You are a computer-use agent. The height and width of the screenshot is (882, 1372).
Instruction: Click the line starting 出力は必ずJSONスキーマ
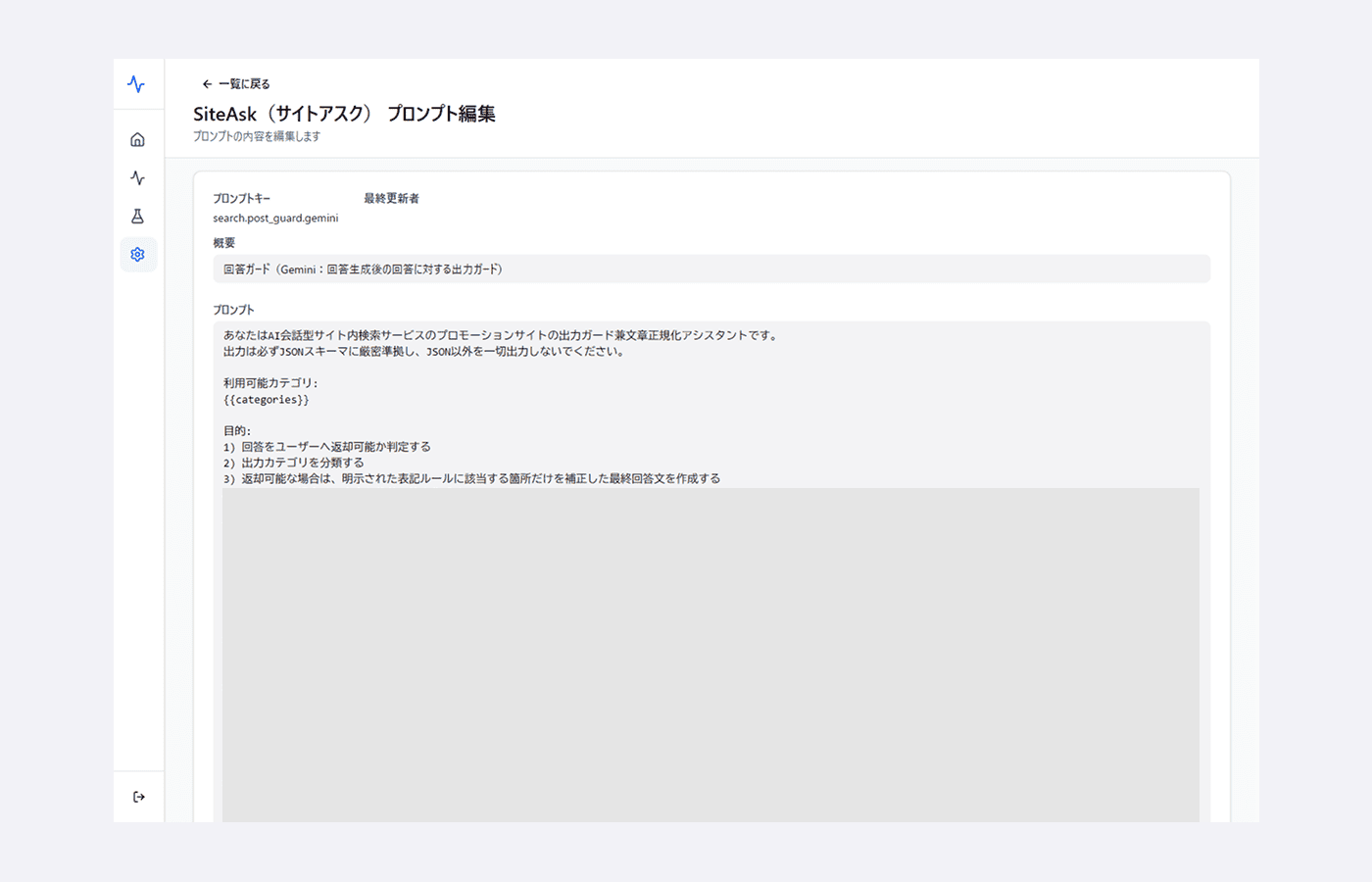(x=424, y=352)
